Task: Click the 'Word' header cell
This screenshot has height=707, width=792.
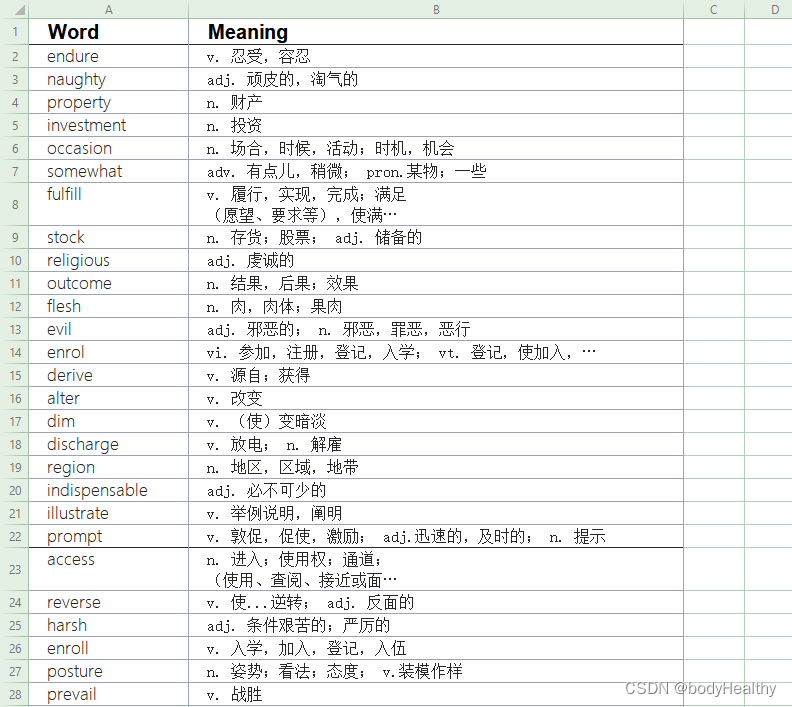Action: coord(109,32)
